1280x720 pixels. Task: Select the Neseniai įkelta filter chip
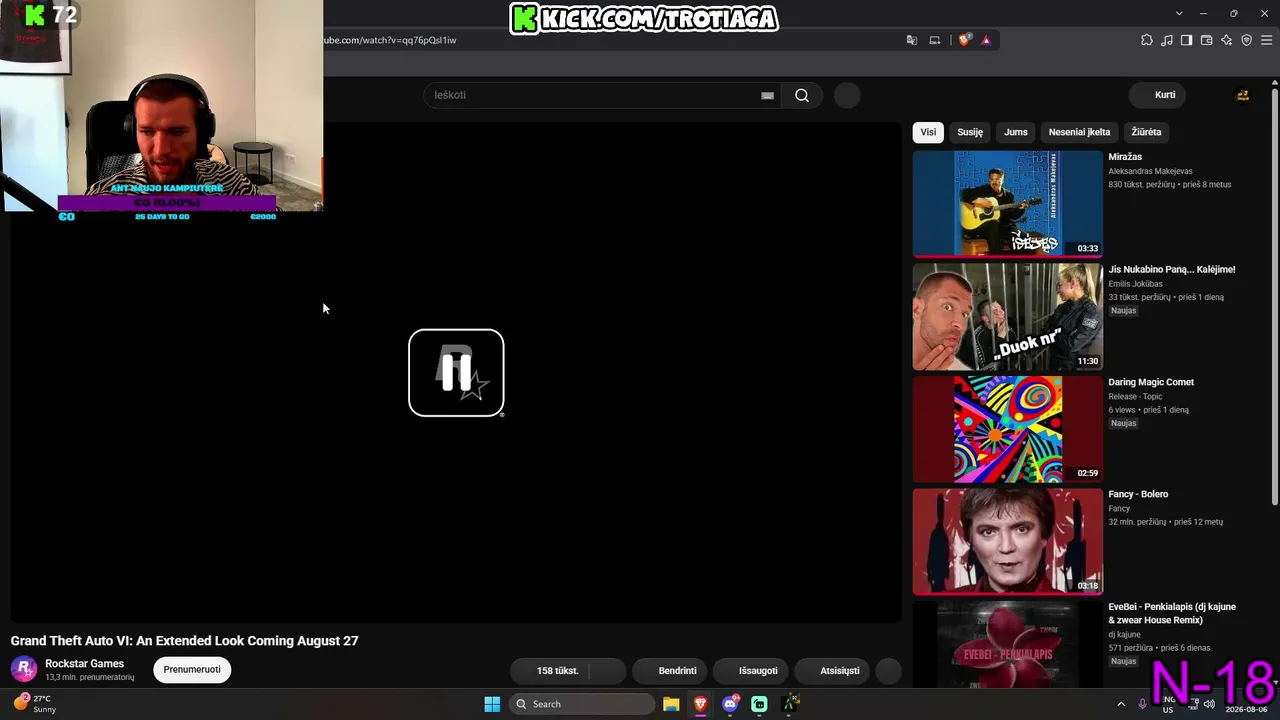1079,132
